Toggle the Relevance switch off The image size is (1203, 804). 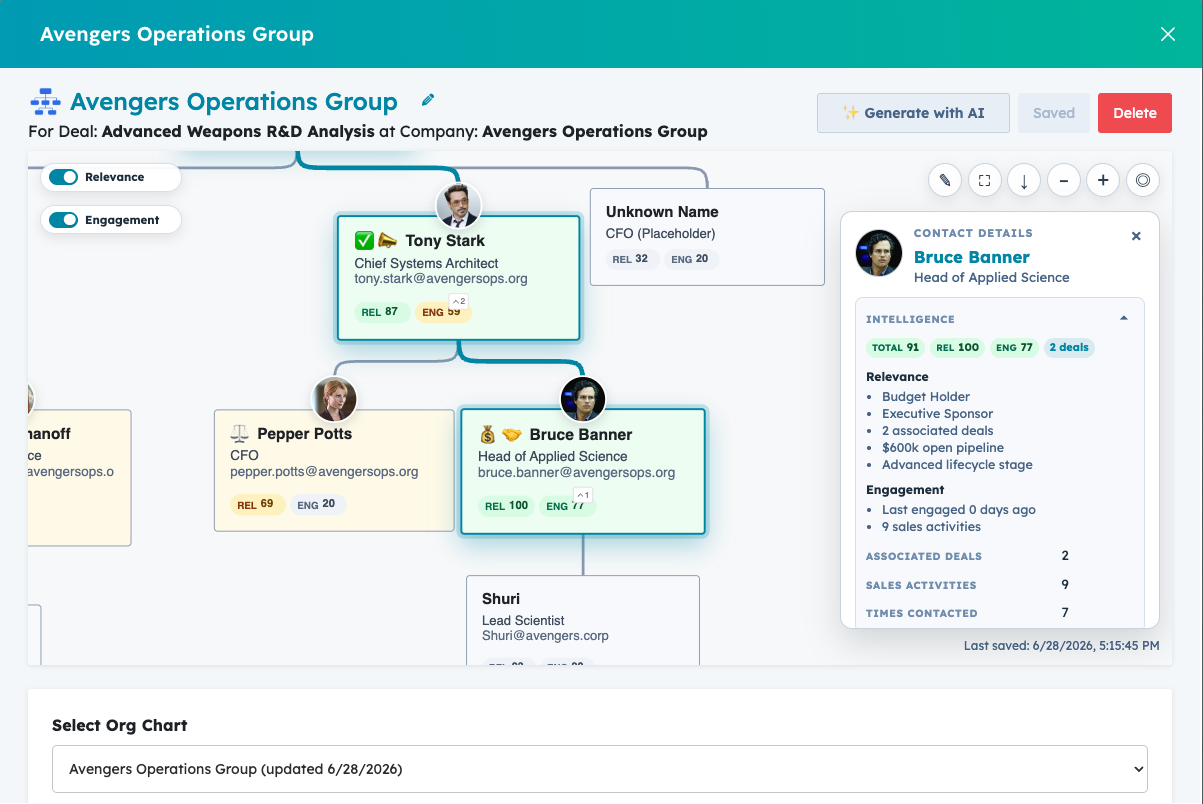click(x=63, y=177)
